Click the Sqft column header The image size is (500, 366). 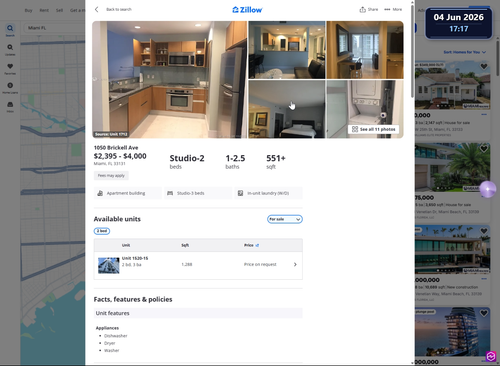(185, 245)
